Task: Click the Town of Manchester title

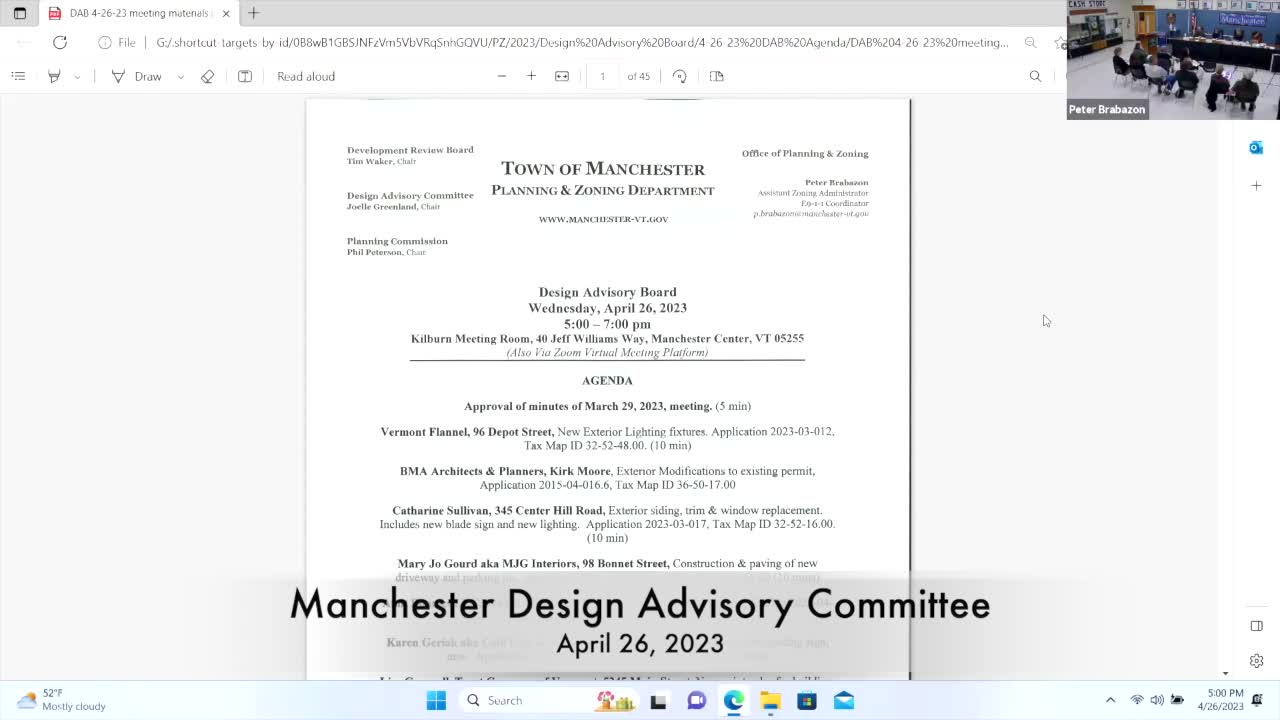Action: click(x=603, y=169)
